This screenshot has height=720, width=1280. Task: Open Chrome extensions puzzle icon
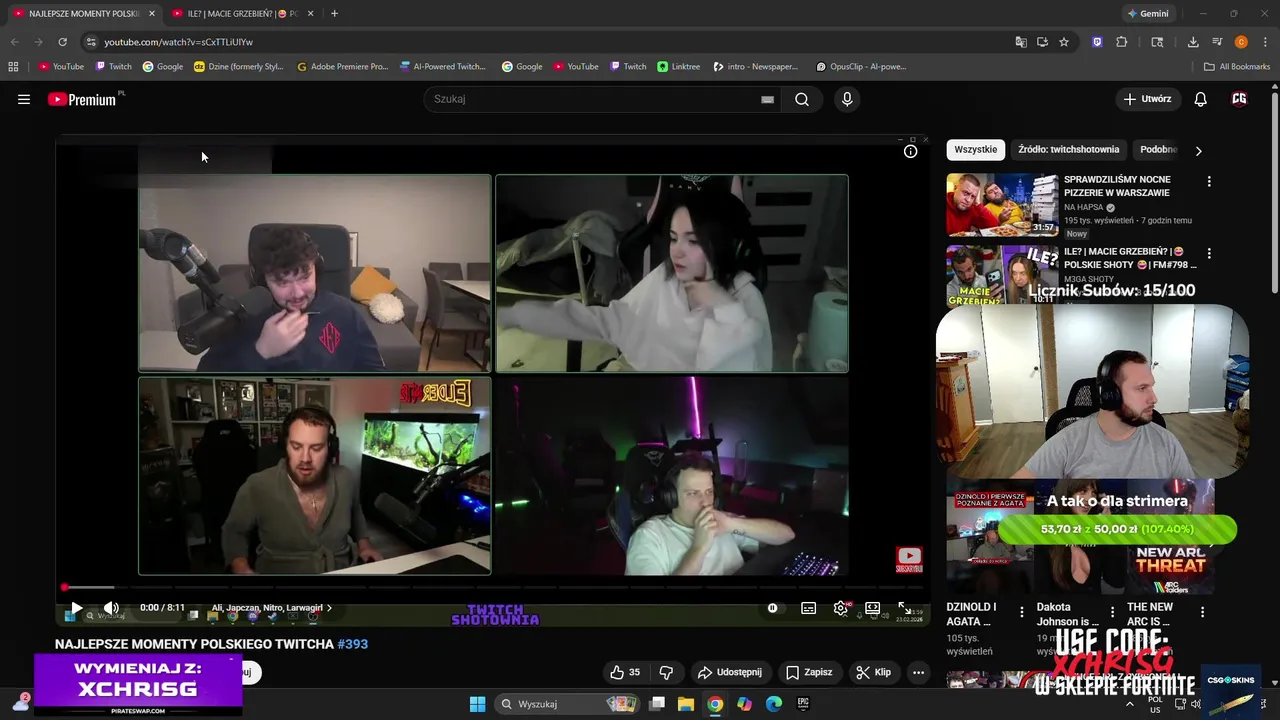pos(1121,42)
